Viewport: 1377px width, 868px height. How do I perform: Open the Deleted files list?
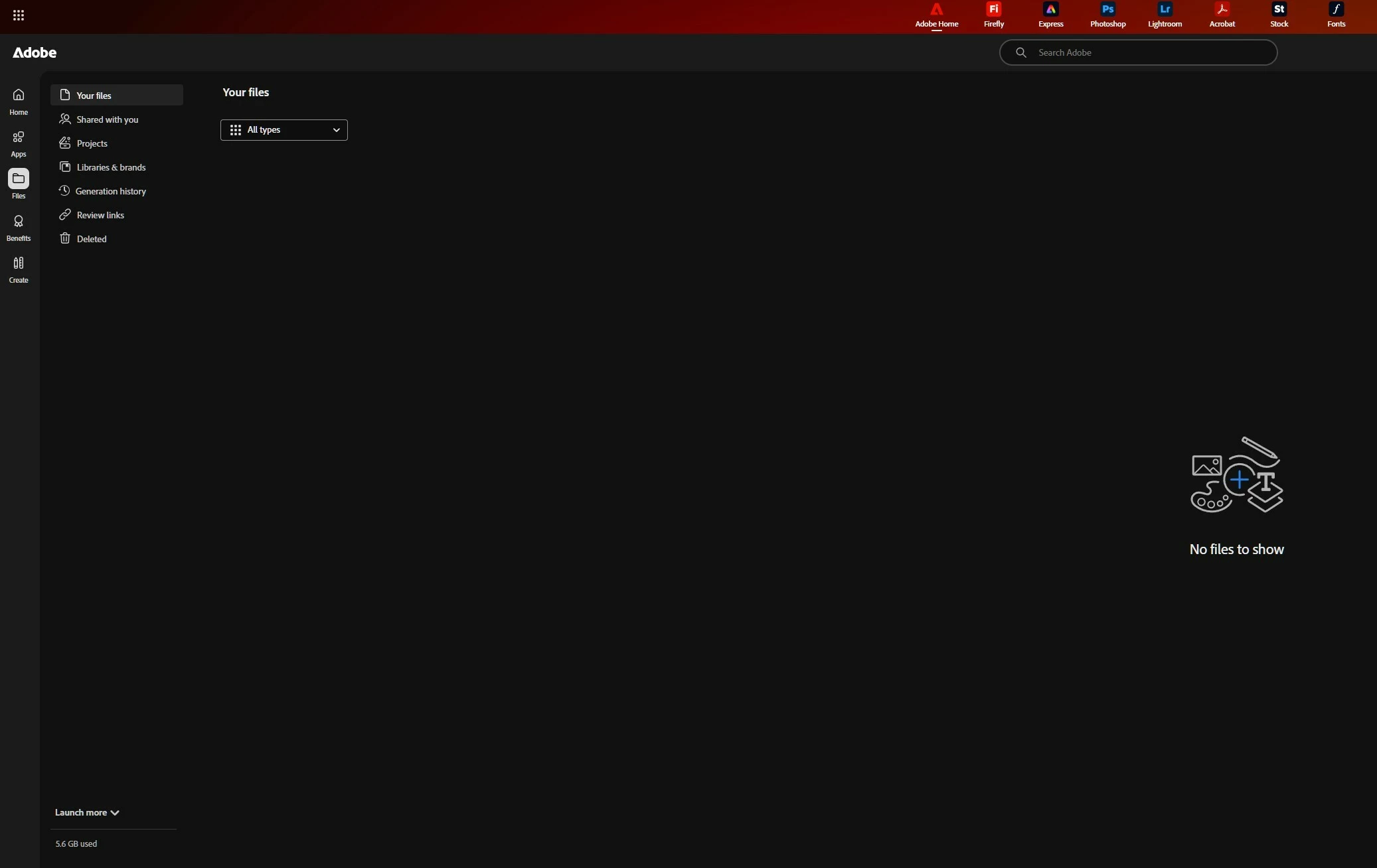(x=91, y=239)
